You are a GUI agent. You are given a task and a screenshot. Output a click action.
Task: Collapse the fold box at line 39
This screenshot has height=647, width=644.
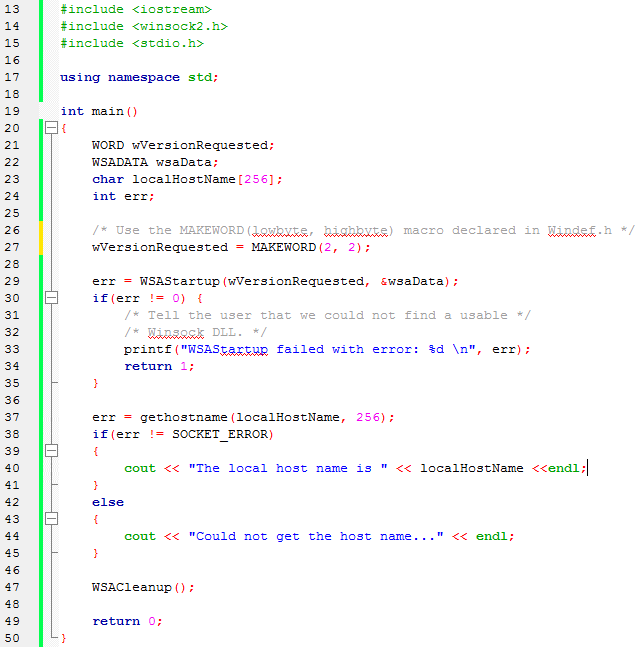tap(51, 451)
